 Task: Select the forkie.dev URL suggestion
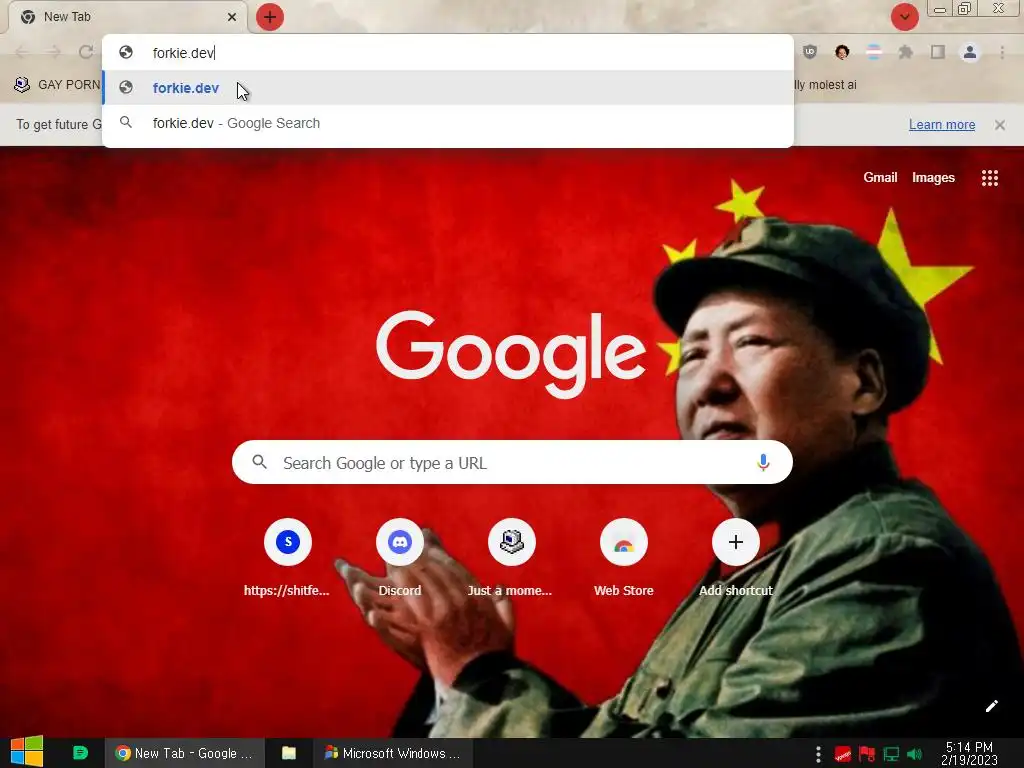pos(447,88)
